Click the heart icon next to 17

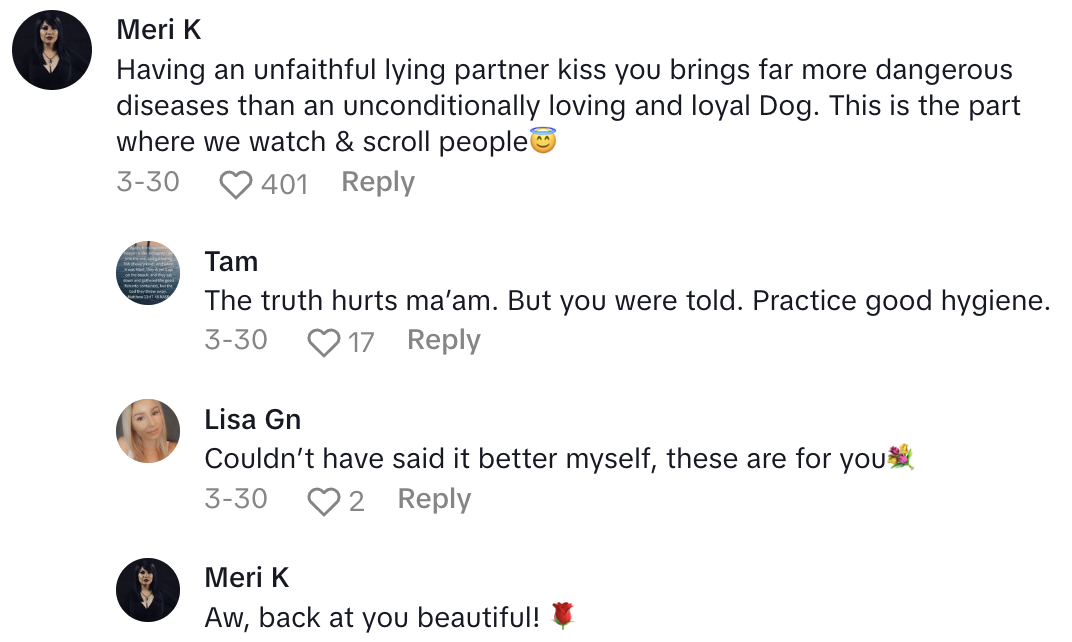(x=322, y=341)
